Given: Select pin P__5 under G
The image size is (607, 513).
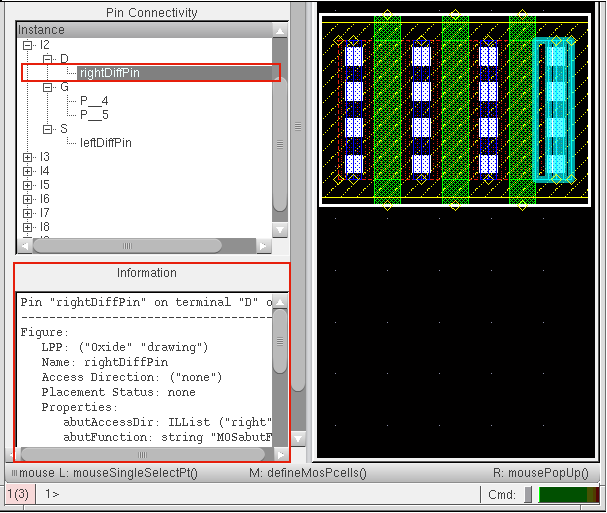Looking at the screenshot, I should 94,115.
